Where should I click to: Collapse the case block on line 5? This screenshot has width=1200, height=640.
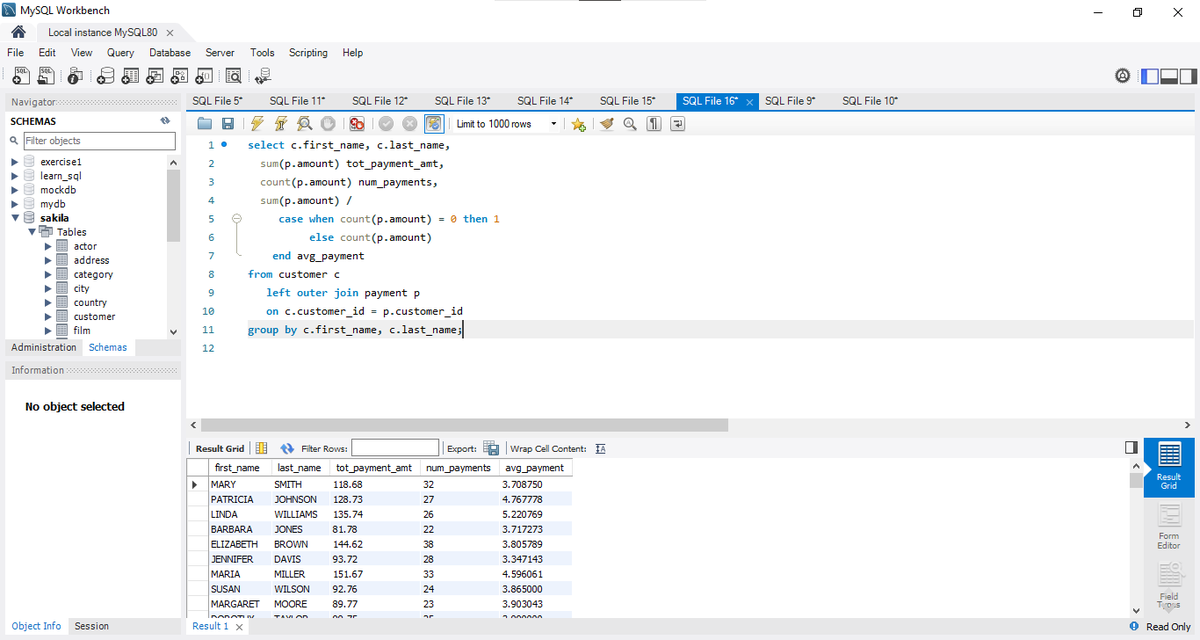(237, 218)
